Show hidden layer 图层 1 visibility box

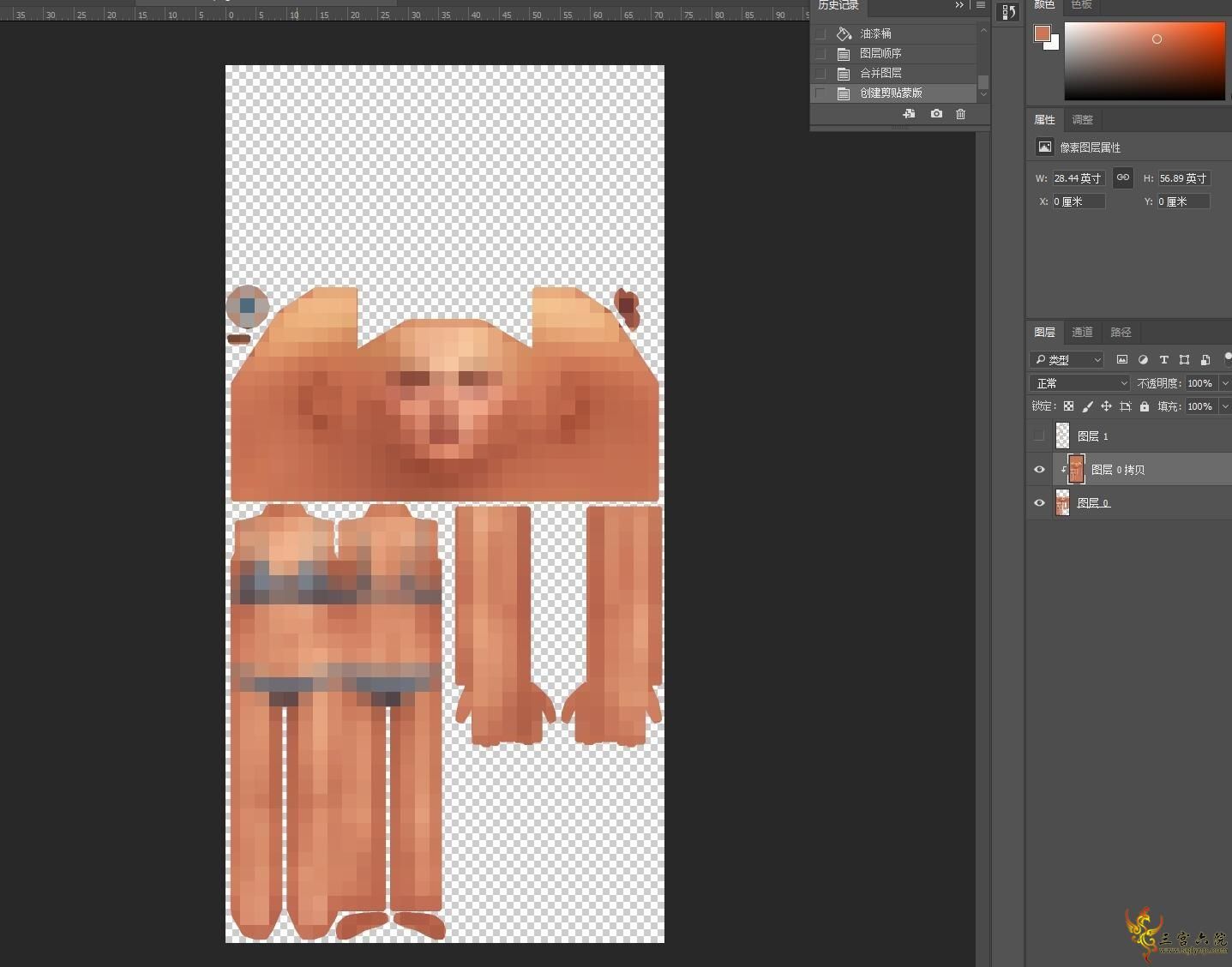pos(1039,436)
